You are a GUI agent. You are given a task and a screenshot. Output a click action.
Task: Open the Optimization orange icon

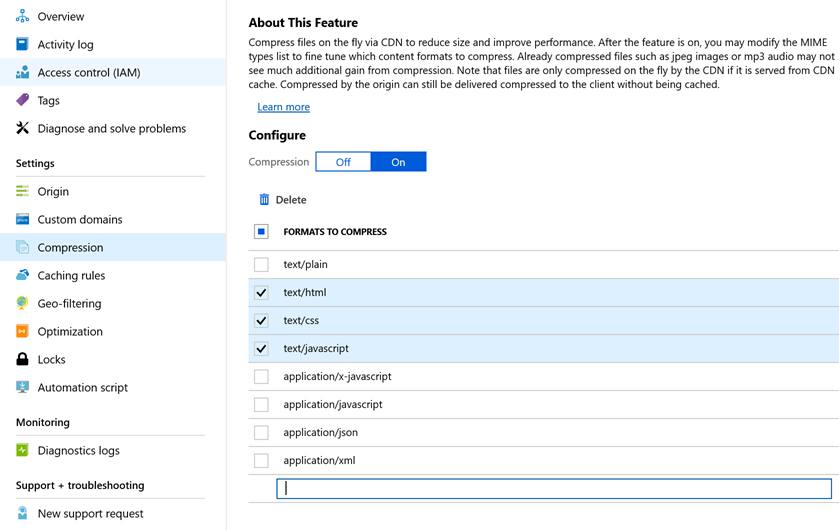pyautogui.click(x=22, y=331)
